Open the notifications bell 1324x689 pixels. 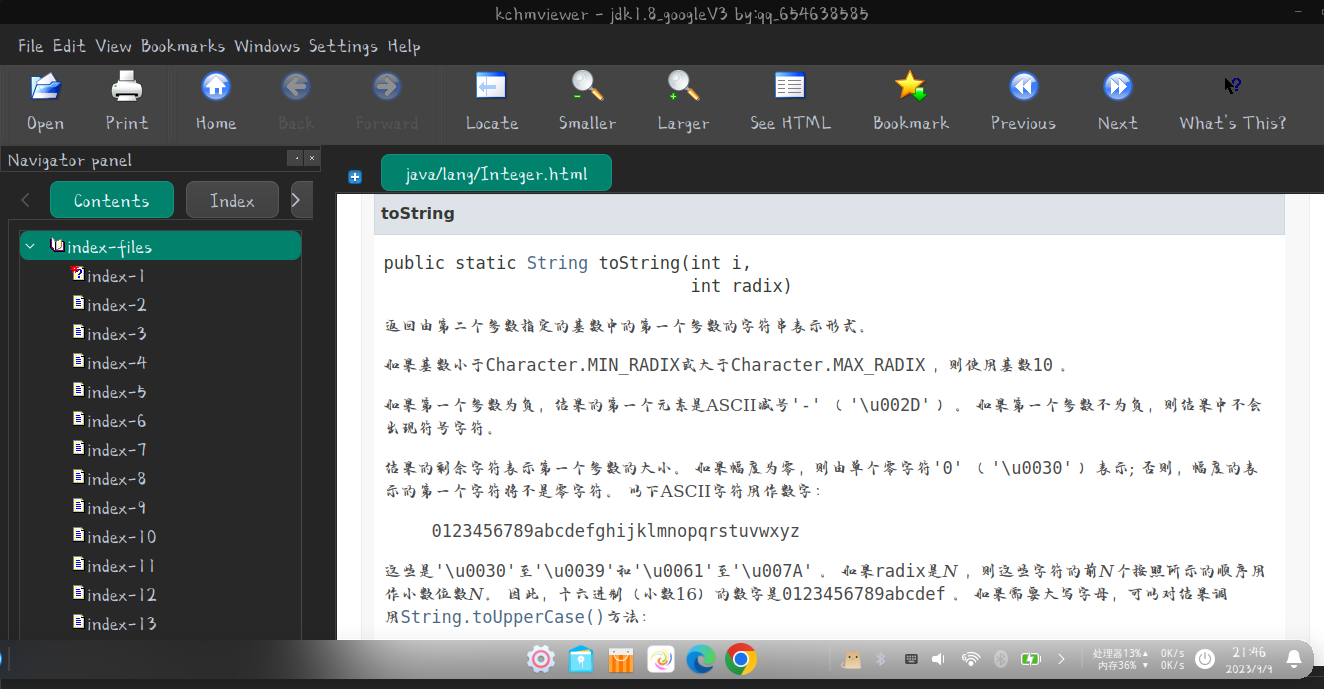click(1293, 658)
